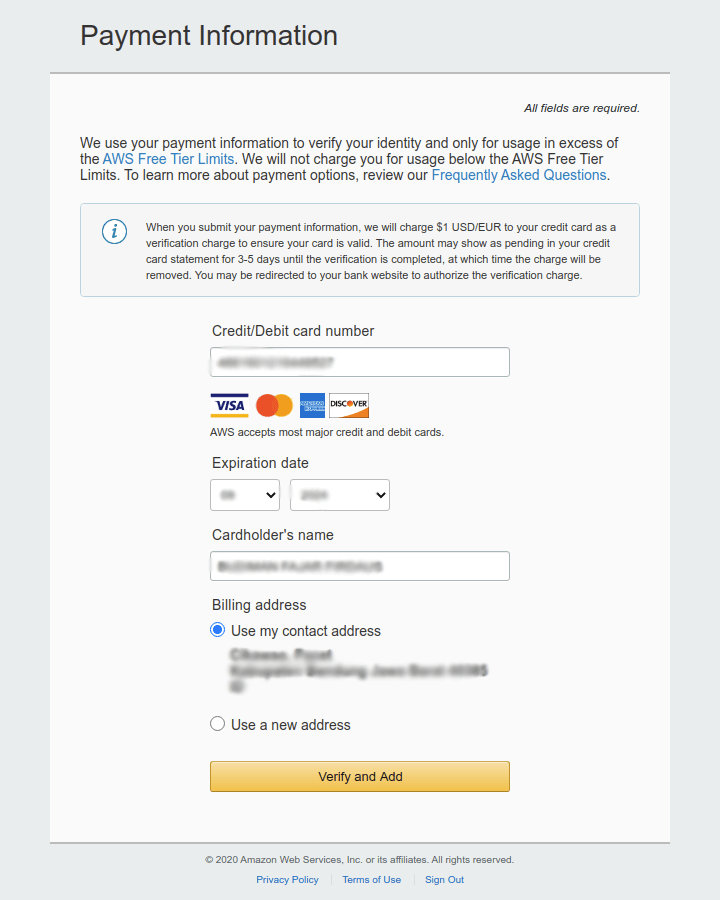Open the expiration year dropdown
The width and height of the screenshot is (720, 900).
click(340, 495)
